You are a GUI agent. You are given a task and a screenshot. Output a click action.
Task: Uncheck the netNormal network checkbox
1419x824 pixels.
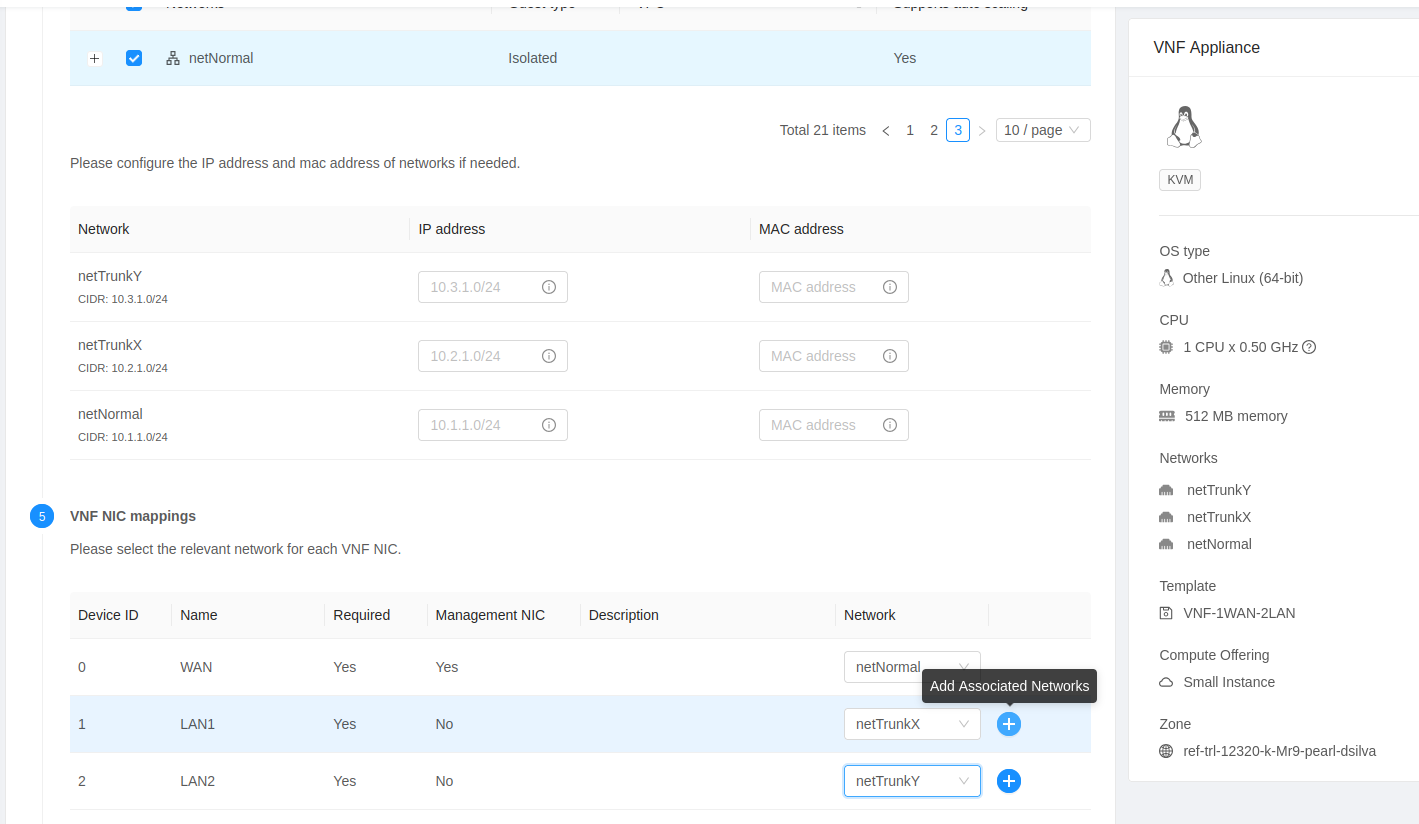point(134,58)
